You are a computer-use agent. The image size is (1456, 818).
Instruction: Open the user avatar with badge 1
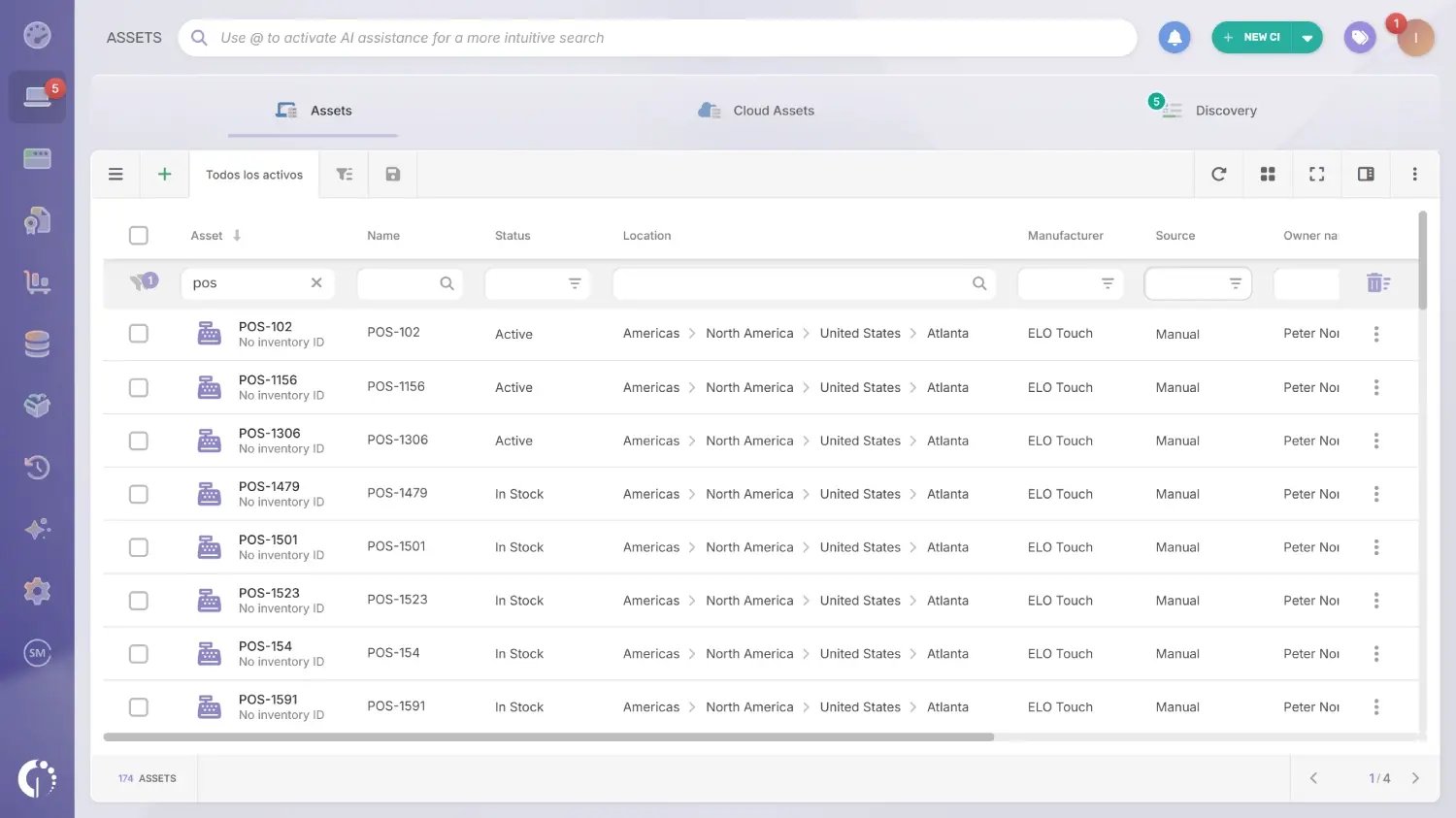(1415, 38)
